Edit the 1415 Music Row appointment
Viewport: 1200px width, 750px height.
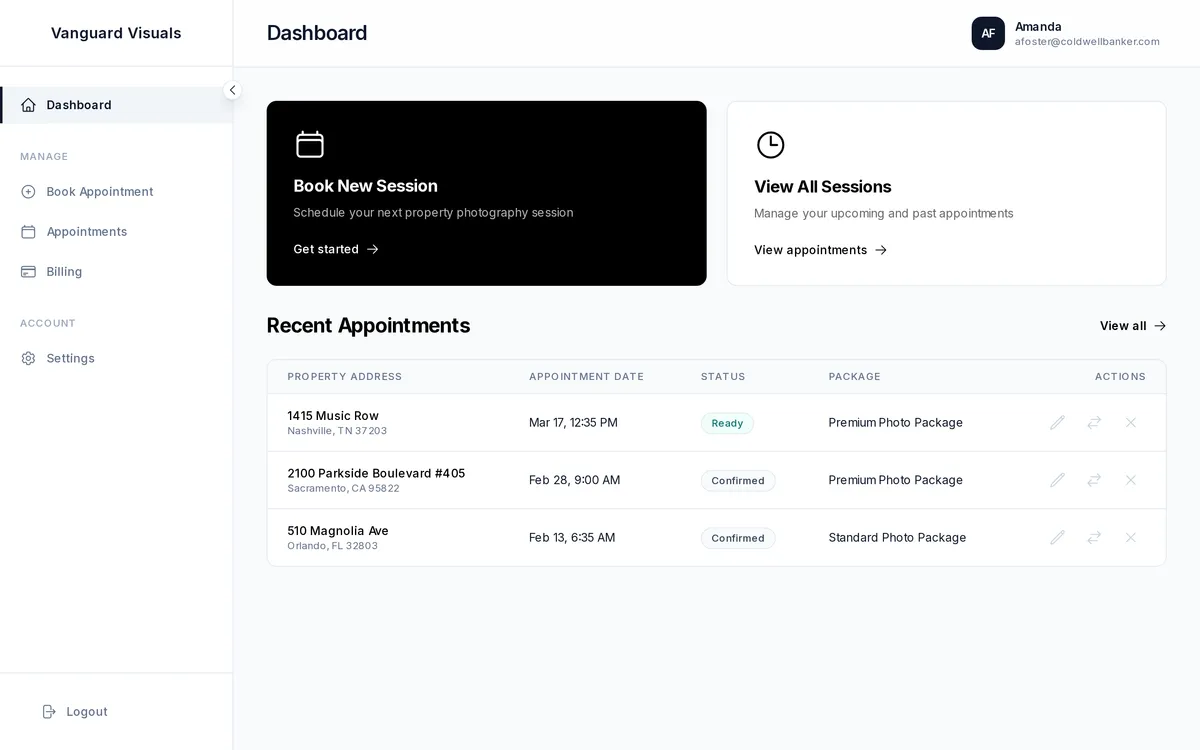[1057, 422]
